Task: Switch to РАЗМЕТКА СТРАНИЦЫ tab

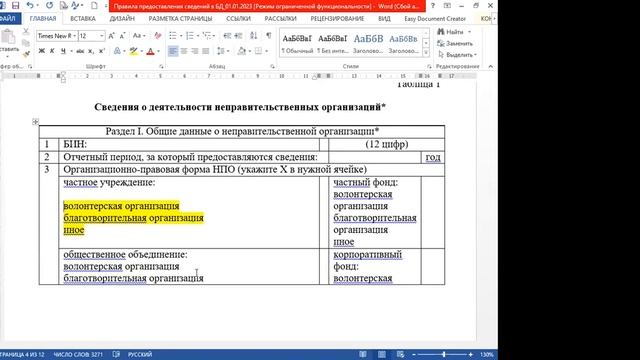Action: [180, 19]
